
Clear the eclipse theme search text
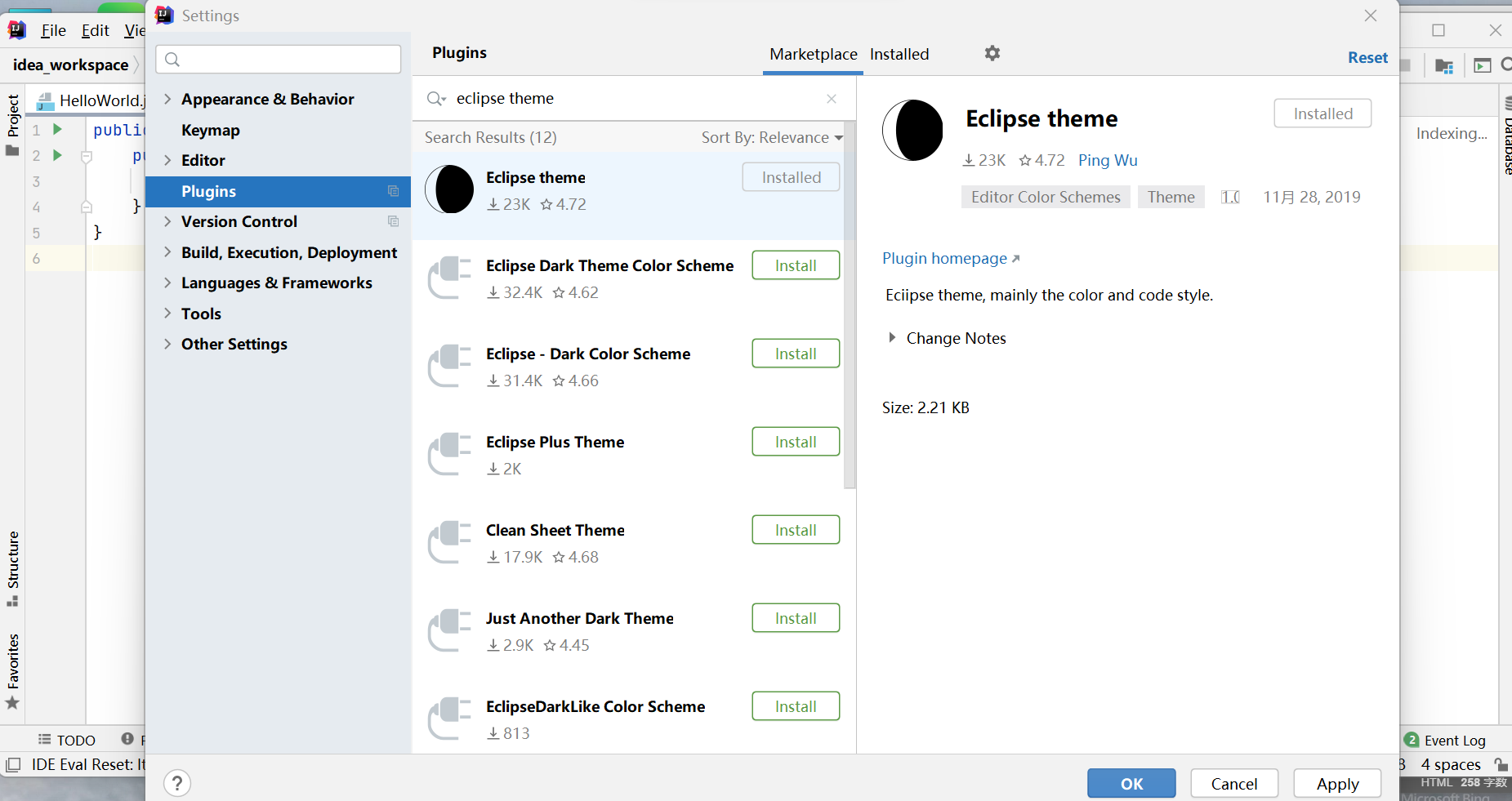point(832,99)
